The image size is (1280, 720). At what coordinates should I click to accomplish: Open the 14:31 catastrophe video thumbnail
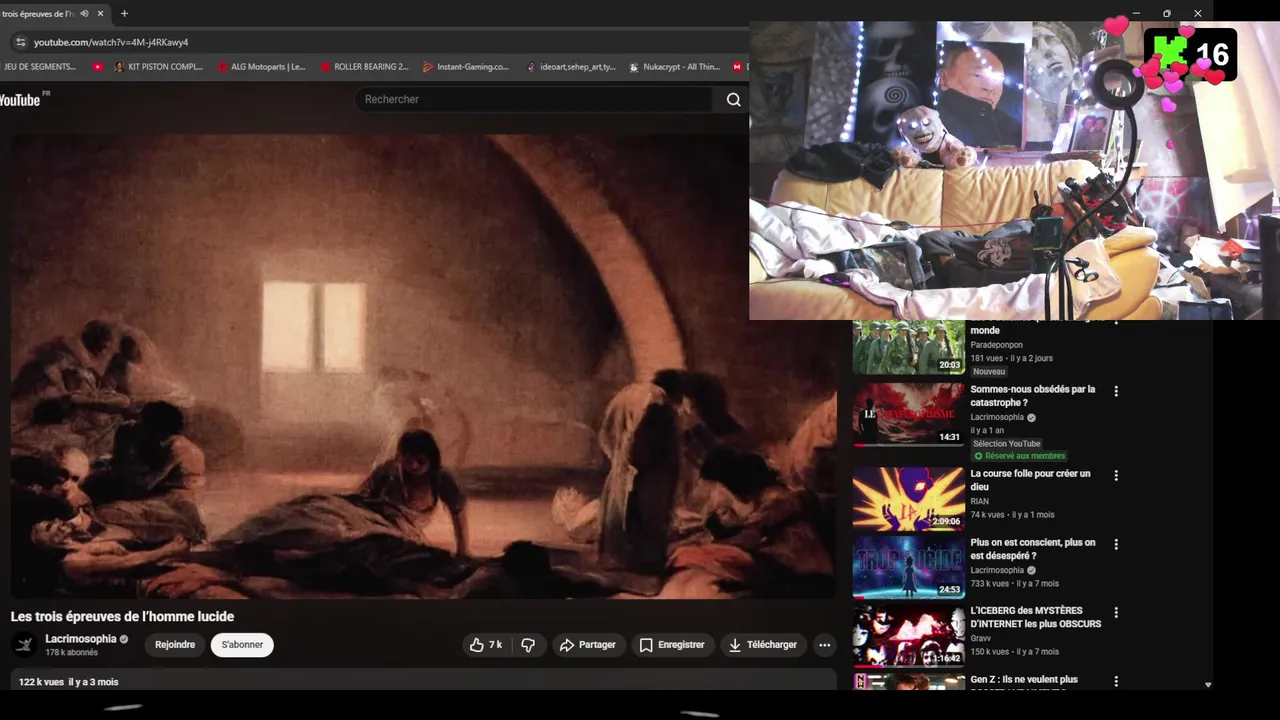[x=908, y=414]
